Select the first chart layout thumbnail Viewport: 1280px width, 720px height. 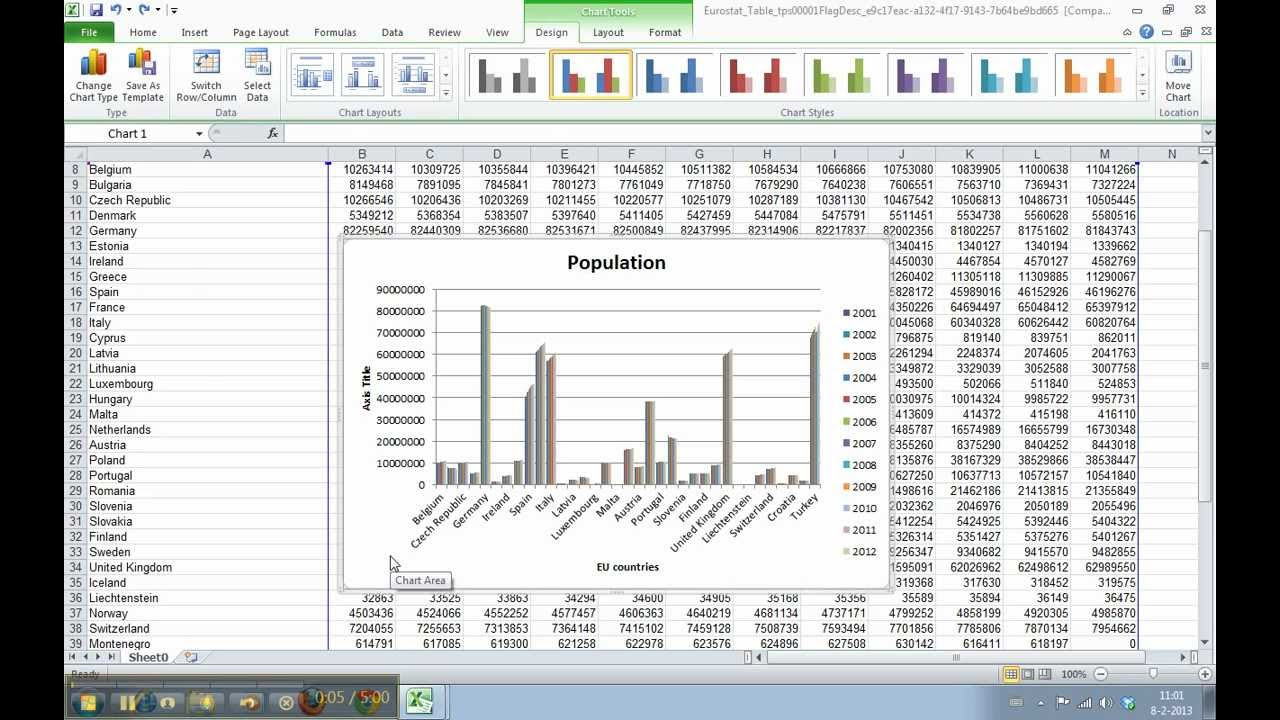[x=311, y=74]
